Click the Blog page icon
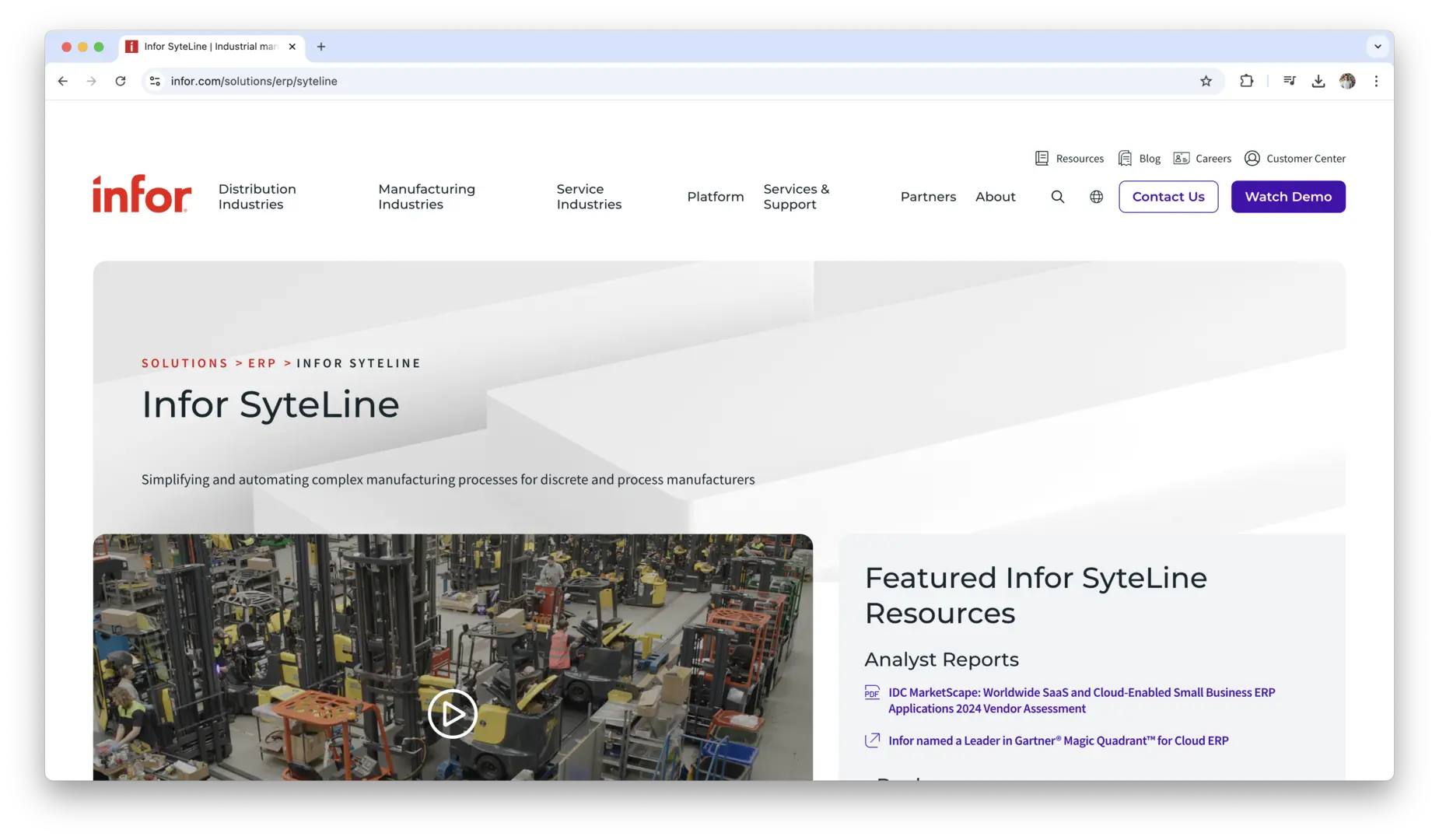This screenshot has width=1439, height=840. coord(1125,159)
